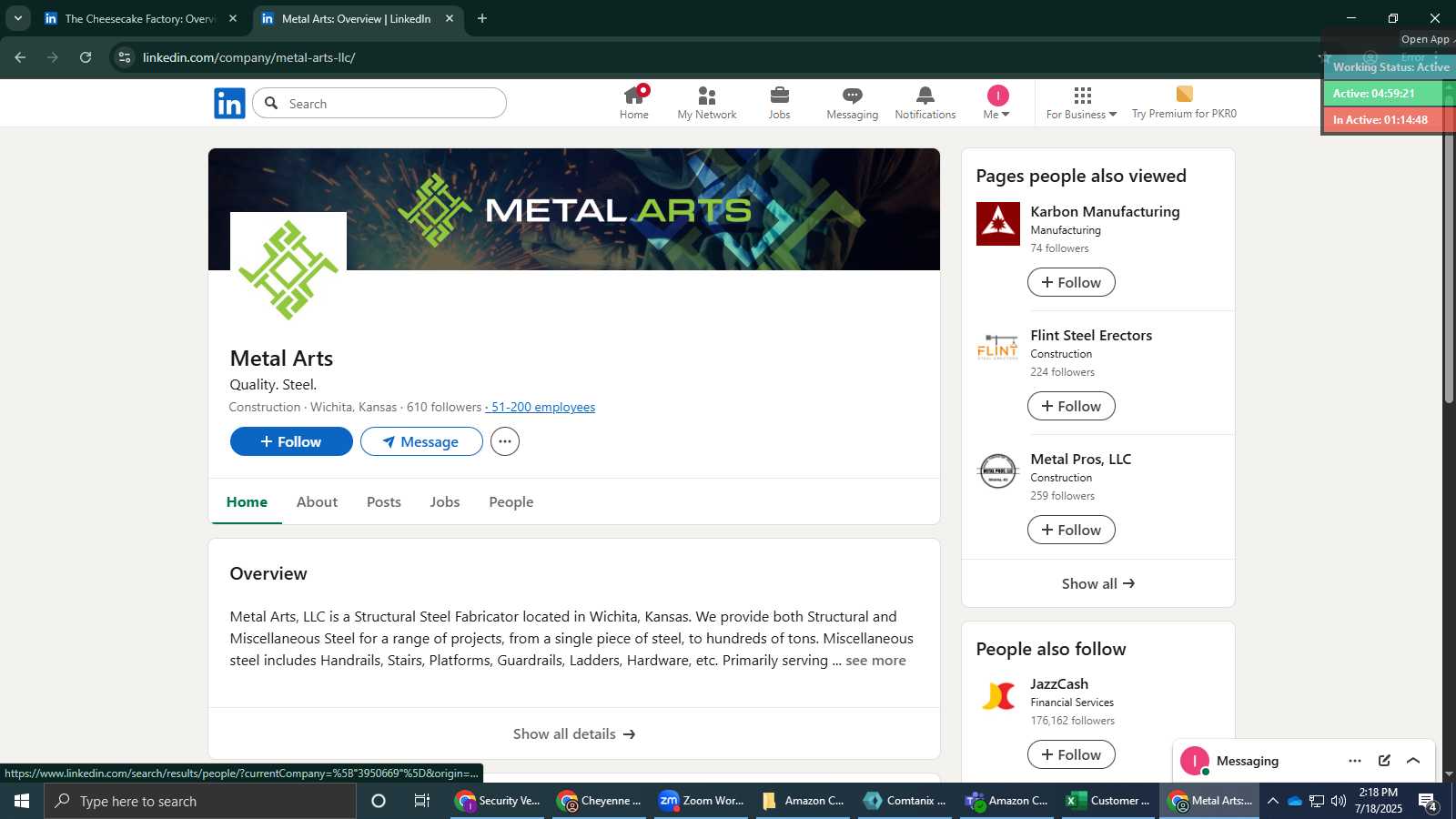
Task: Open messaging overlay options ellipsis
Action: pos(1355,761)
